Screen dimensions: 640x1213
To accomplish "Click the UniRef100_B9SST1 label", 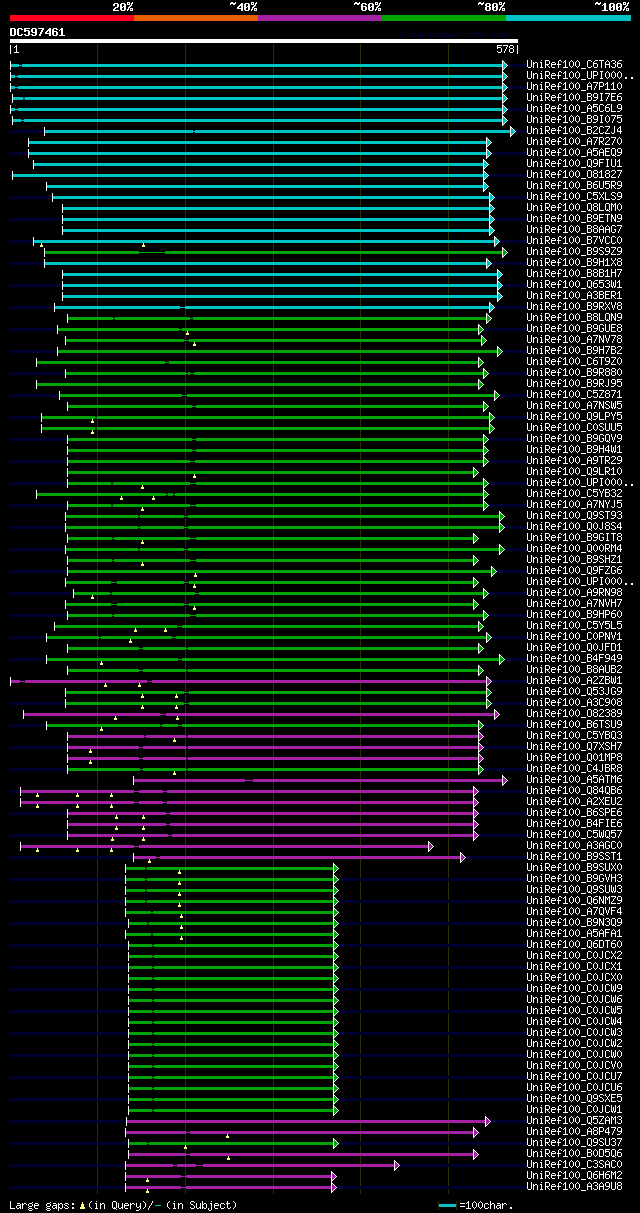I will point(574,856).
